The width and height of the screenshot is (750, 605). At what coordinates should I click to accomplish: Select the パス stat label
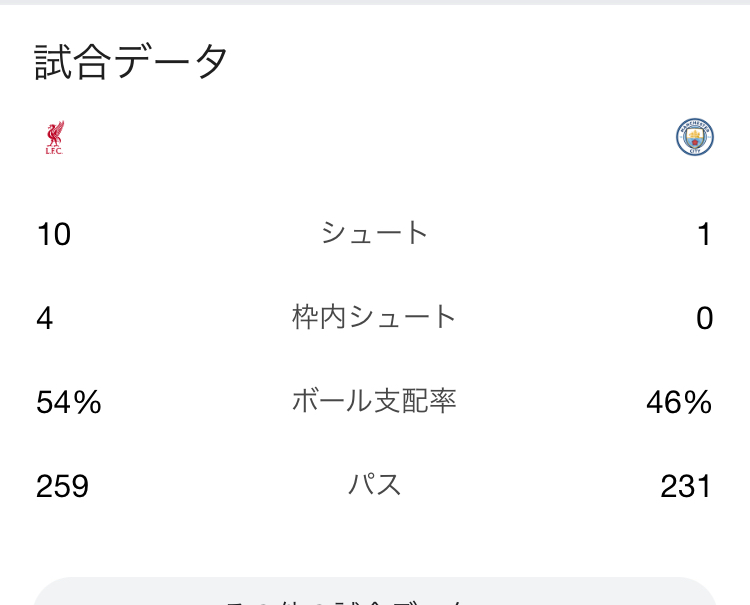point(375,485)
